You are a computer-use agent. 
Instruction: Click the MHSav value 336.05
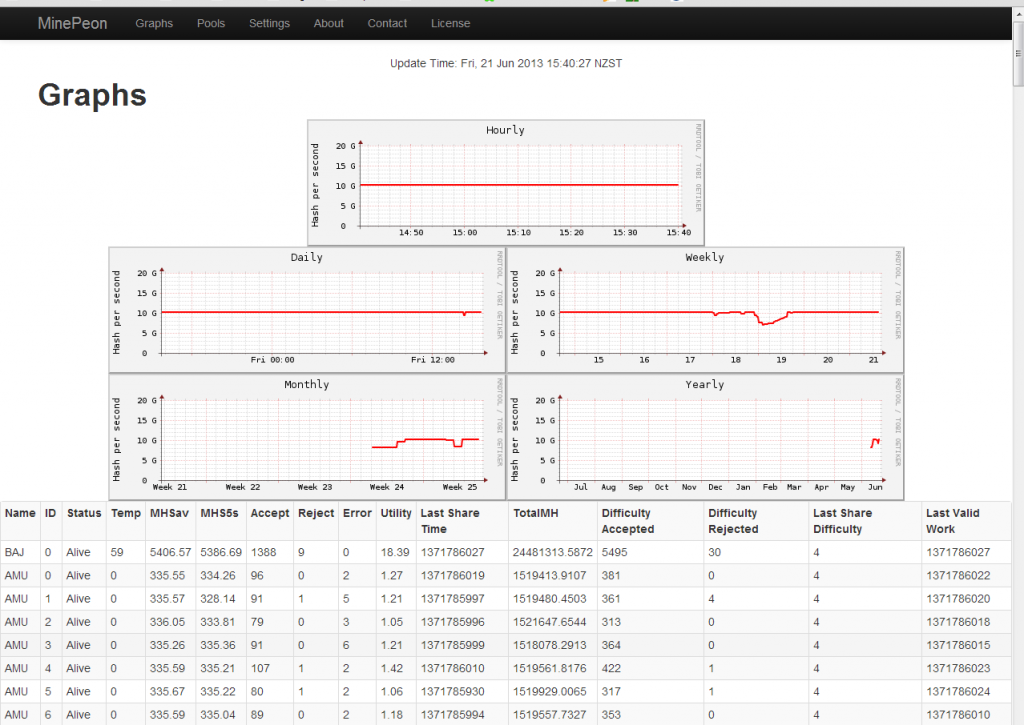tap(167, 622)
